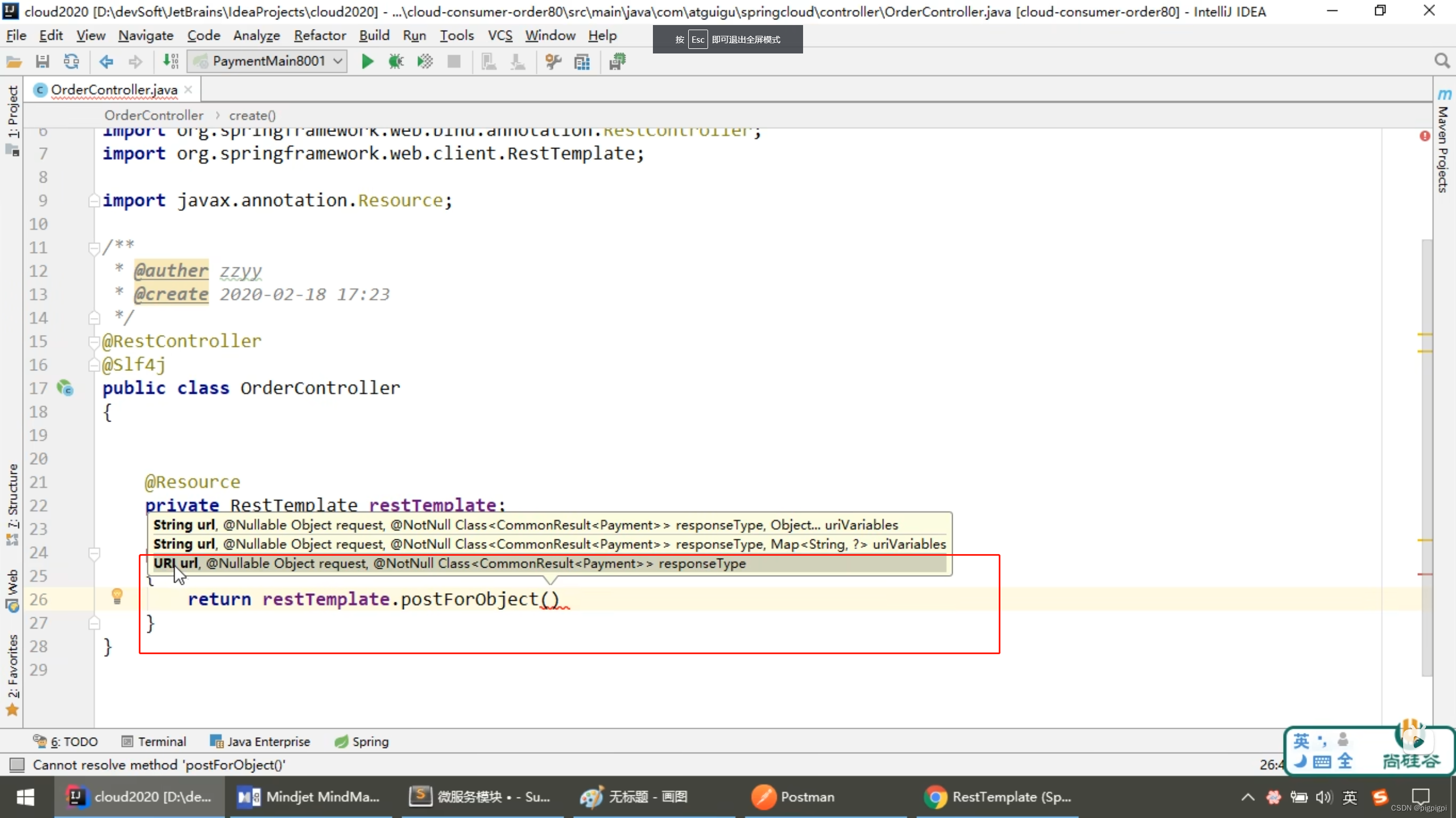Run PaymentMain8001 with the green play icon

point(367,61)
